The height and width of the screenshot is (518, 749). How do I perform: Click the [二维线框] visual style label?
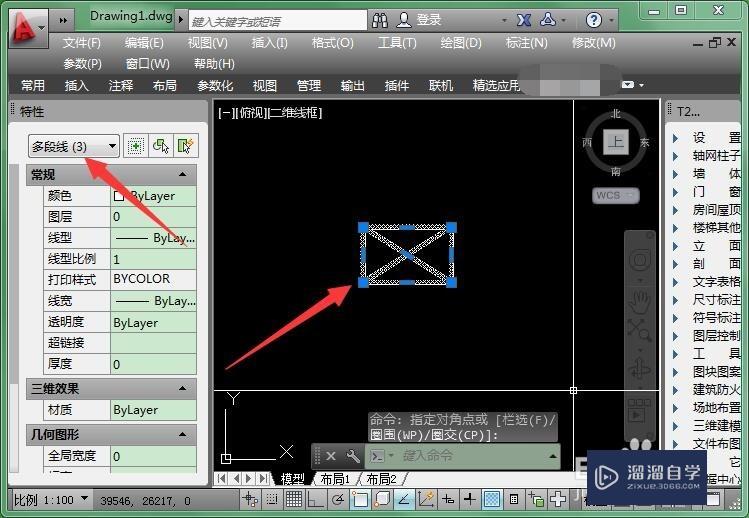coord(294,113)
